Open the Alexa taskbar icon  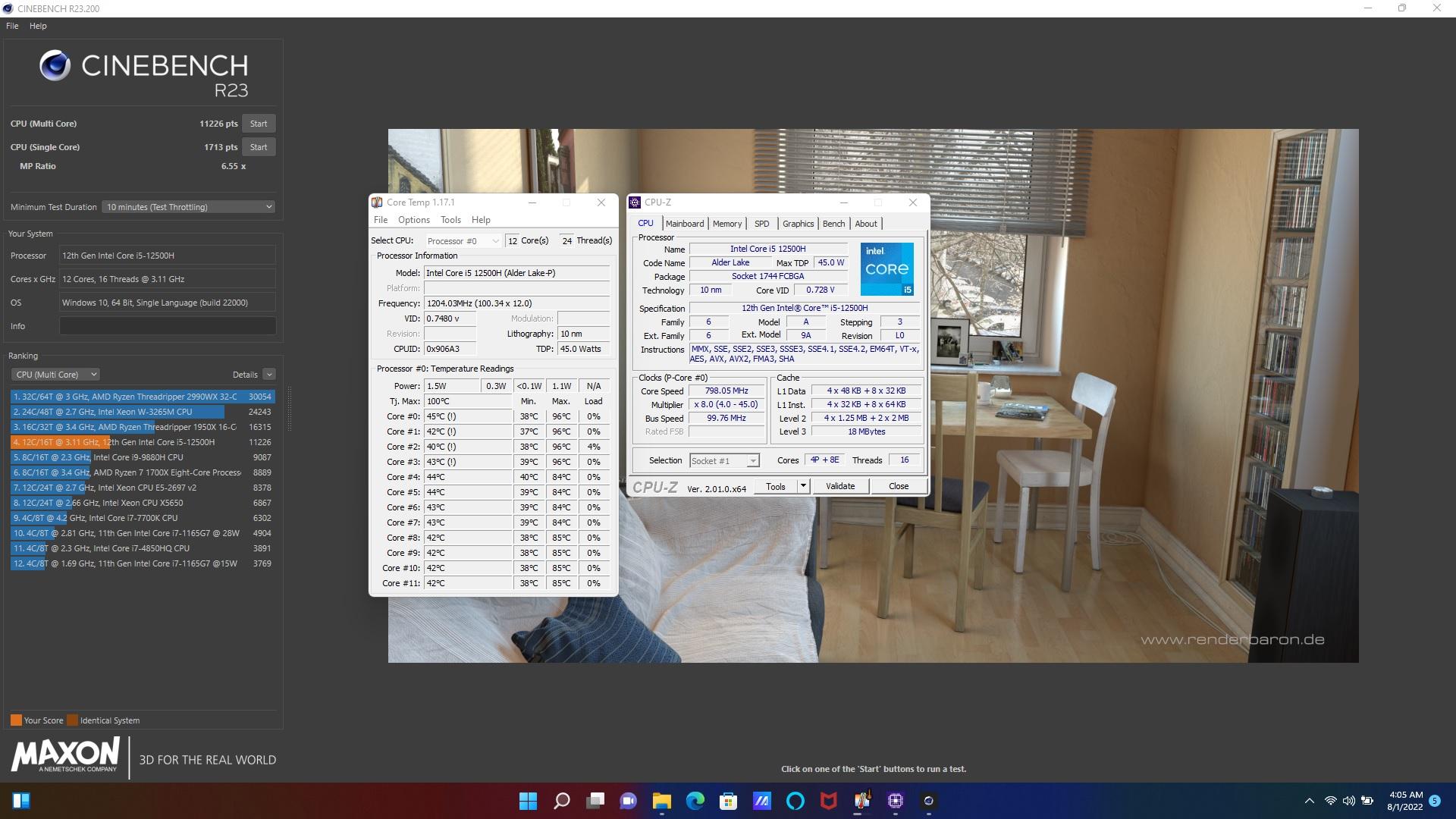[x=795, y=801]
